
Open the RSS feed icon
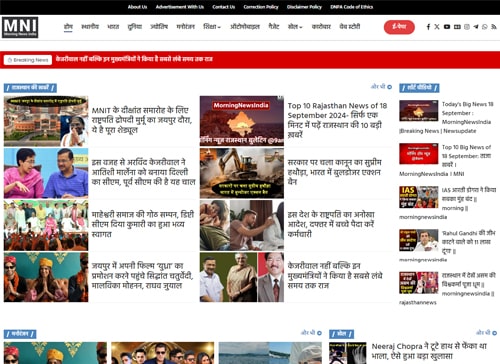(x=494, y=27)
